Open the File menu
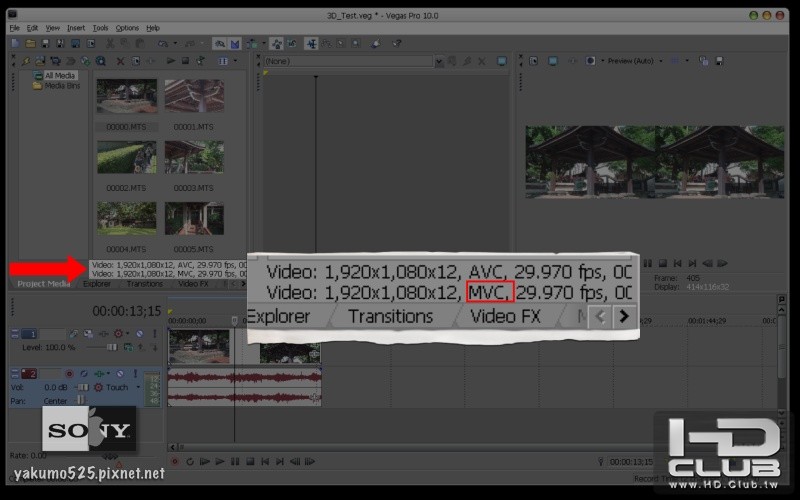 click(15, 29)
